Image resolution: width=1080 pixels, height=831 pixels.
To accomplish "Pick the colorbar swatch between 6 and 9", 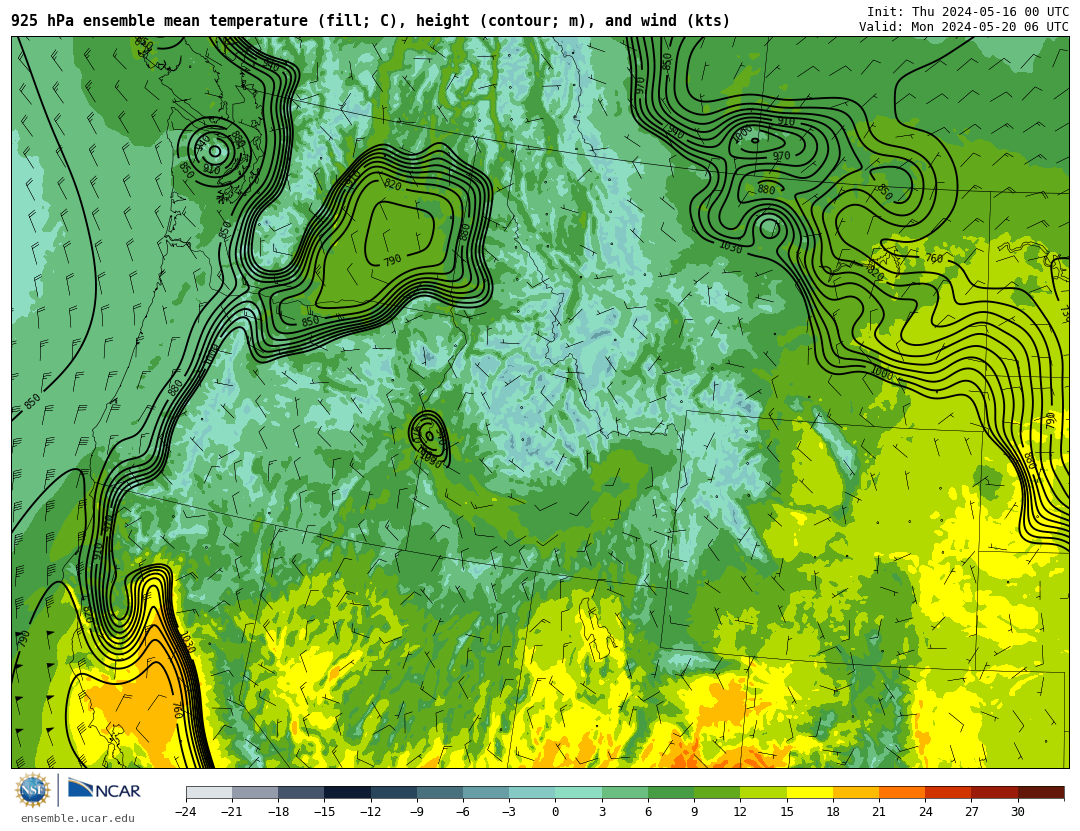I will pos(671,792).
